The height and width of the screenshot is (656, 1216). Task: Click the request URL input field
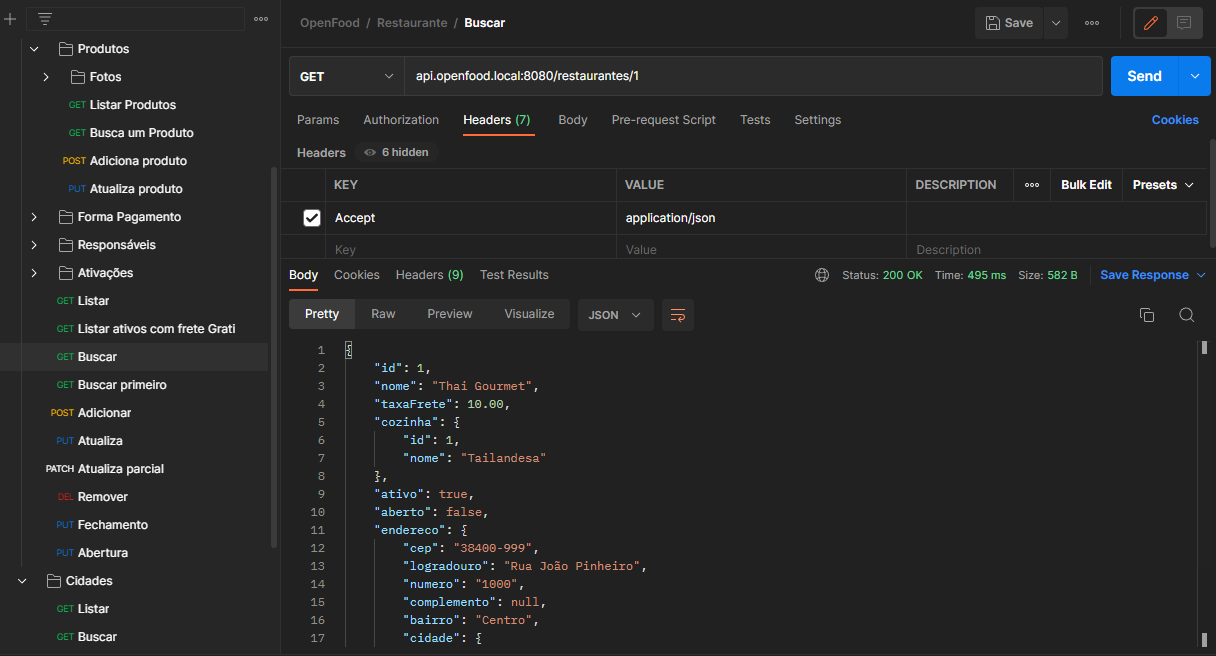tap(700, 75)
